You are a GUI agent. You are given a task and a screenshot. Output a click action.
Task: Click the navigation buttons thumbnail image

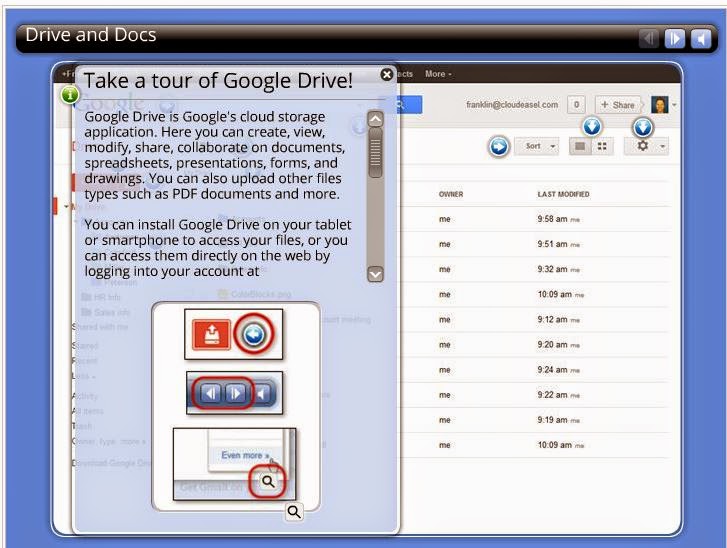234,393
